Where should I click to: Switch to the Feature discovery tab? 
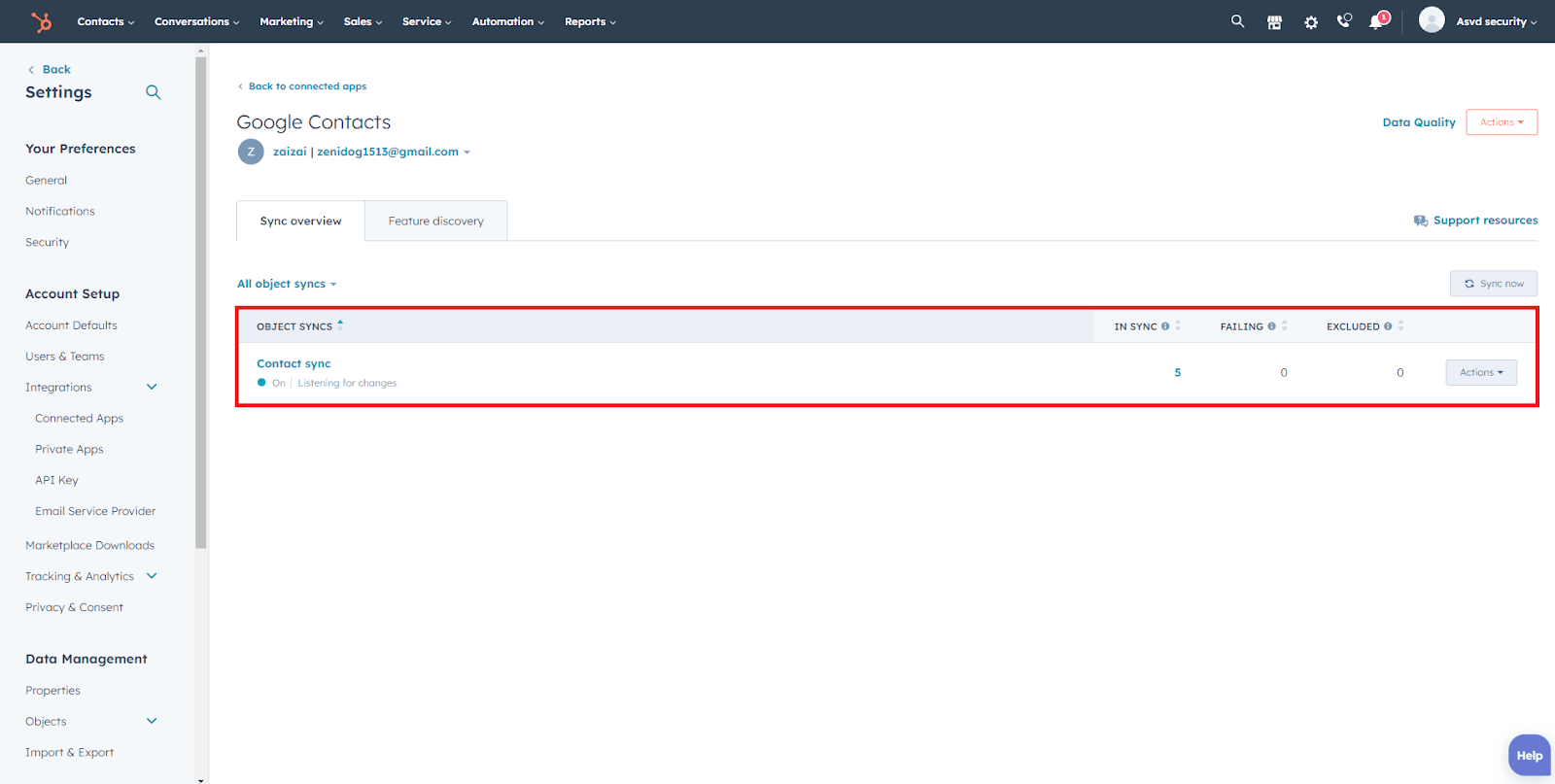click(436, 222)
